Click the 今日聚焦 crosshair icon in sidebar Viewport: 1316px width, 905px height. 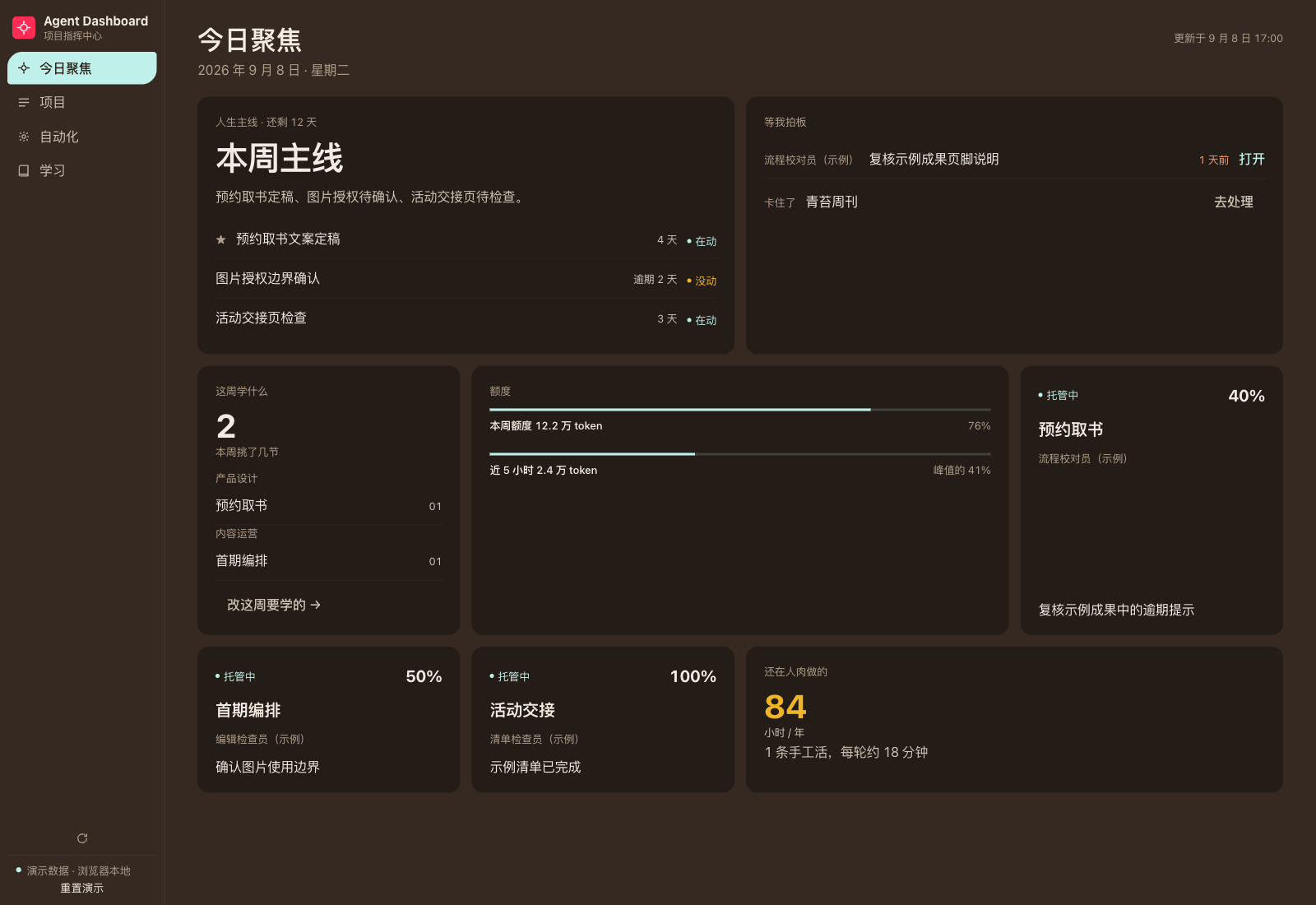(x=24, y=68)
